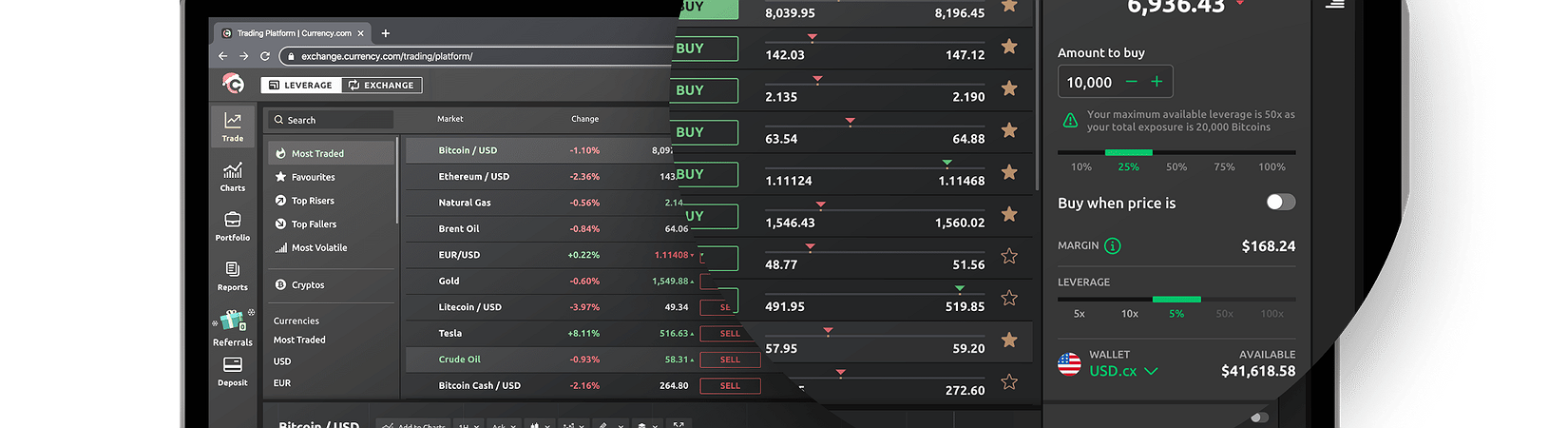This screenshot has width=1568, height=428.
Task: Toggle the 'Buy when price is' switch
Action: pyautogui.click(x=1280, y=202)
